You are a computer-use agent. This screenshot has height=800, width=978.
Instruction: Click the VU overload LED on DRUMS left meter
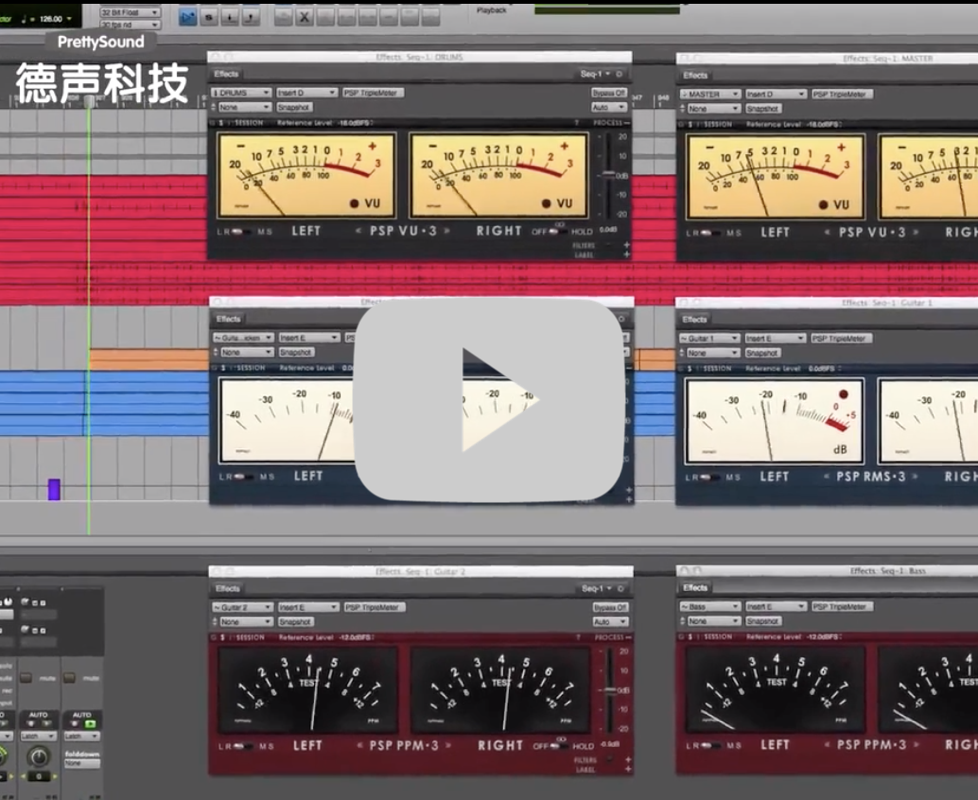tap(354, 203)
